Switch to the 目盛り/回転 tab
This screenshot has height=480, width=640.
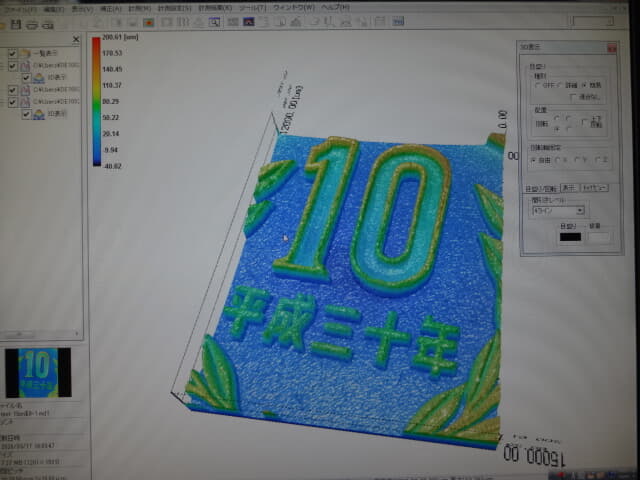[x=540, y=189]
